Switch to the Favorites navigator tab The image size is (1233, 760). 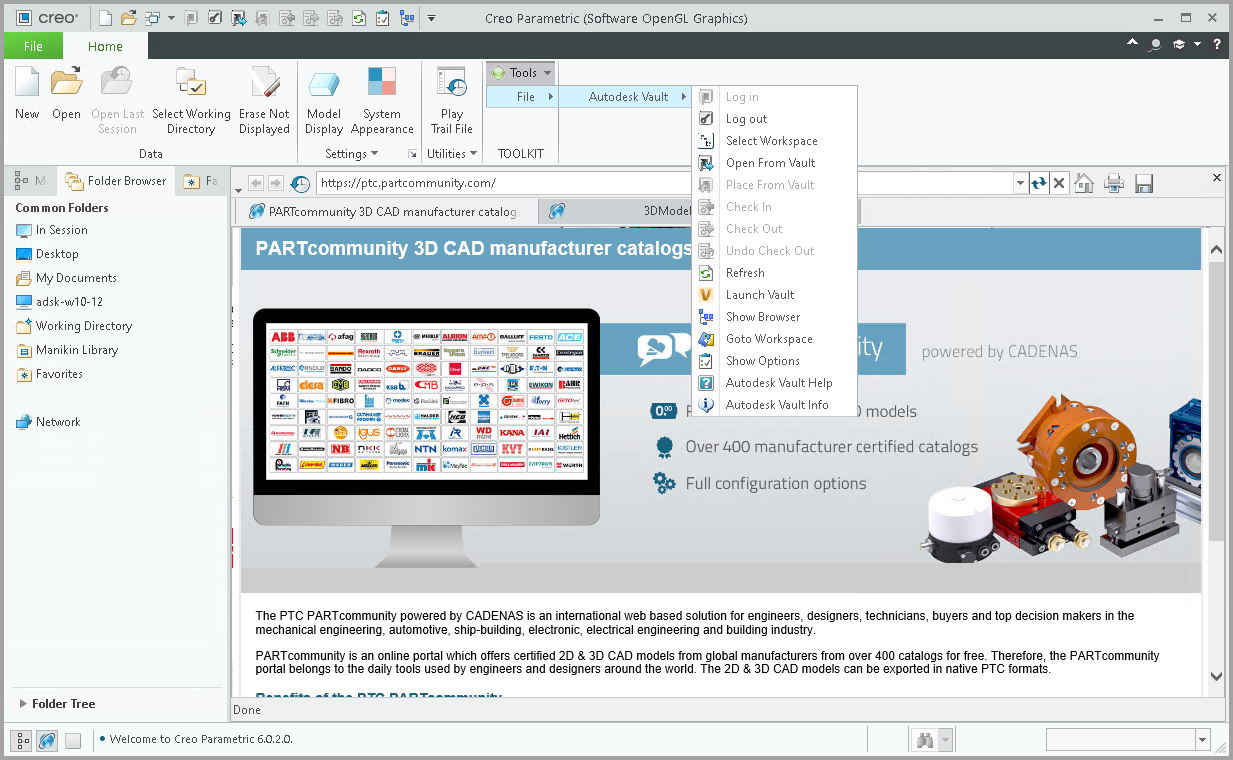tap(201, 181)
